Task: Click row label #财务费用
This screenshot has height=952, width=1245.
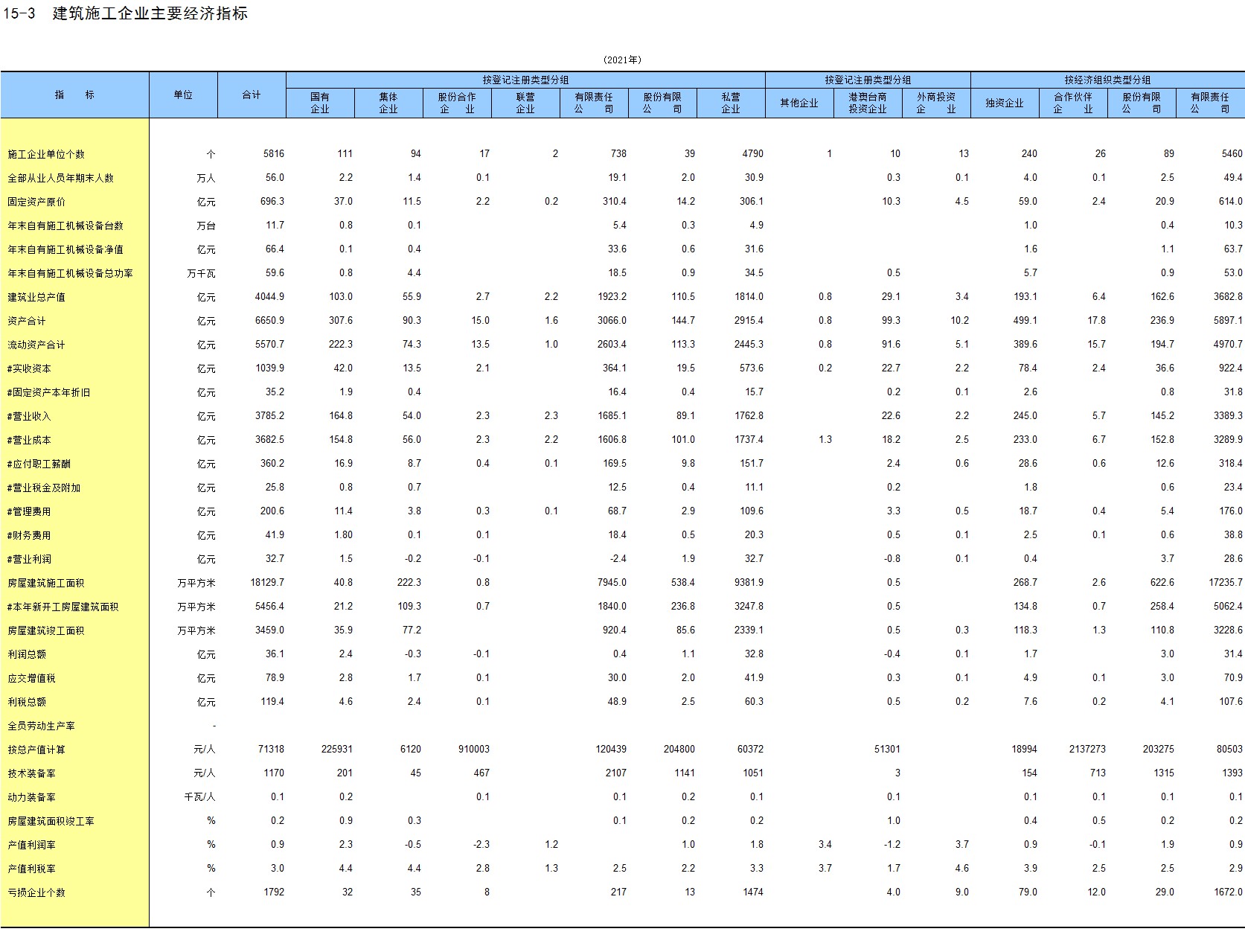Action: (x=29, y=535)
